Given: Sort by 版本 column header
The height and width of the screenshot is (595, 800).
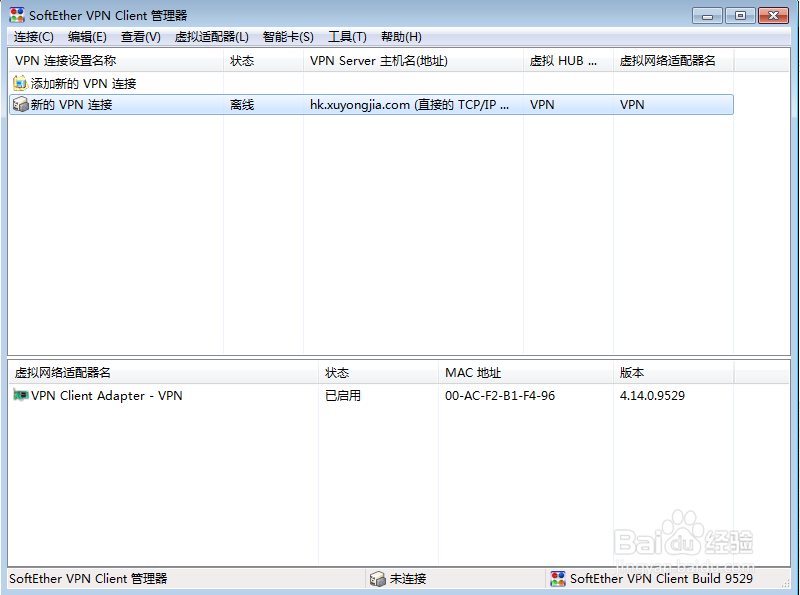Looking at the screenshot, I should coord(673,373).
